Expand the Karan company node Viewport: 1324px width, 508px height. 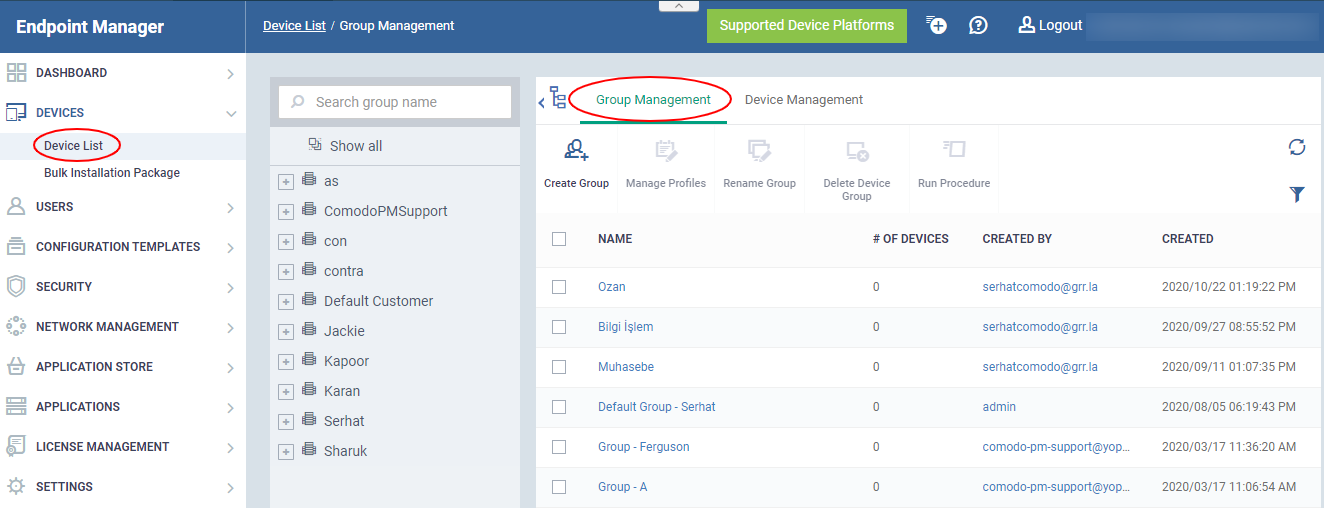(286, 392)
